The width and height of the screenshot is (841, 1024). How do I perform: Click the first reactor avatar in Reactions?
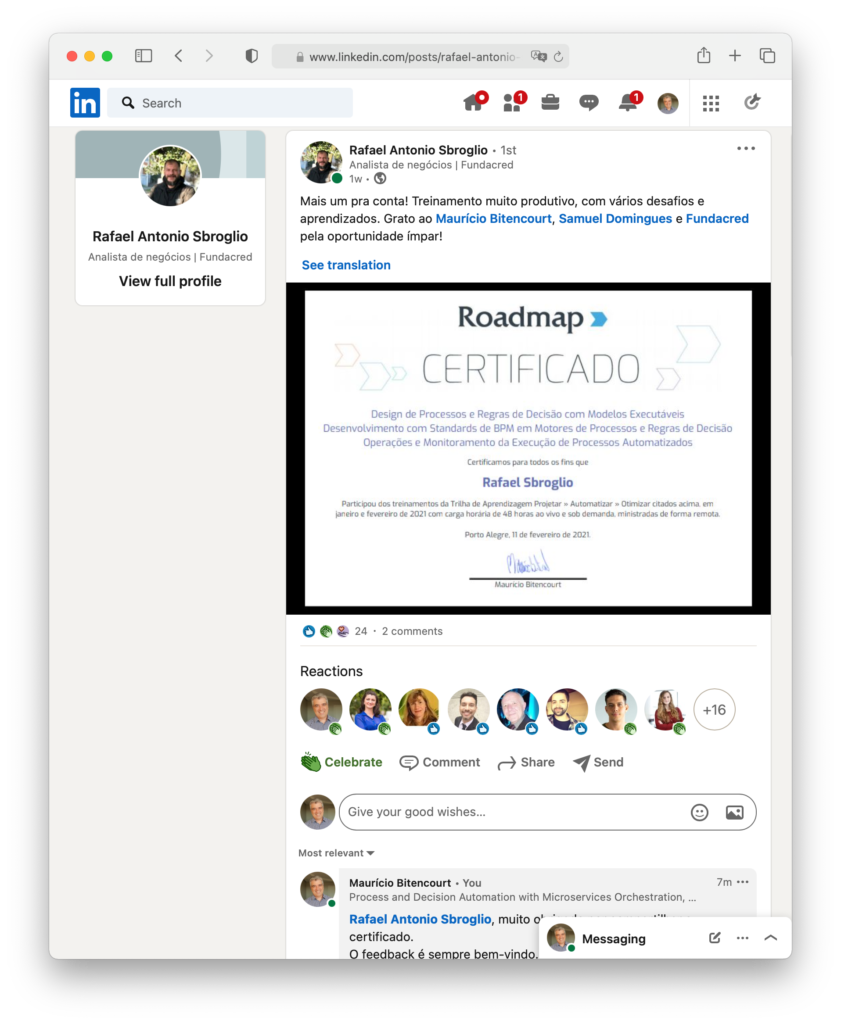[x=321, y=710]
